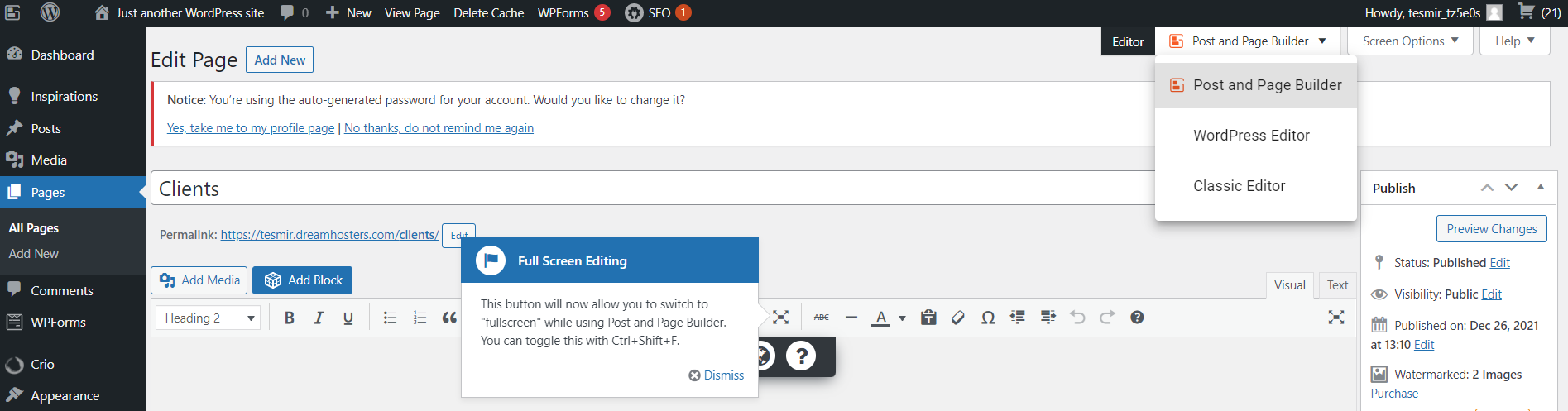Open the shopping cart with 21 items
Image resolution: width=1568 pixels, height=411 pixels.
(1540, 12)
